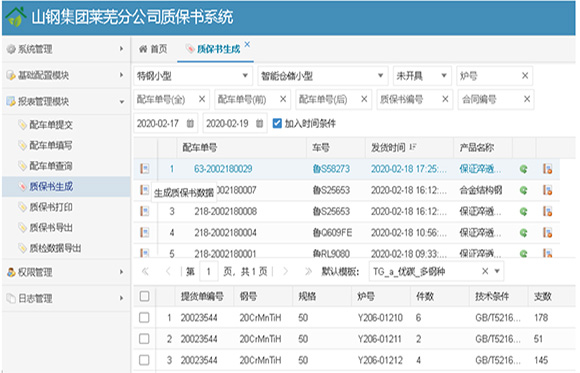Click the green refresh icon for 鲁S58273 row
This screenshot has width=580, height=373.
pos(523,169)
